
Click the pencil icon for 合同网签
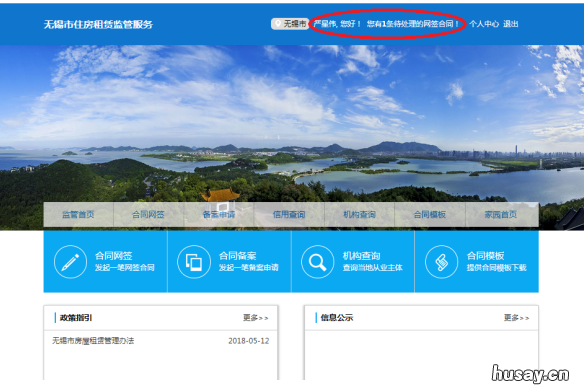[x=70, y=262]
